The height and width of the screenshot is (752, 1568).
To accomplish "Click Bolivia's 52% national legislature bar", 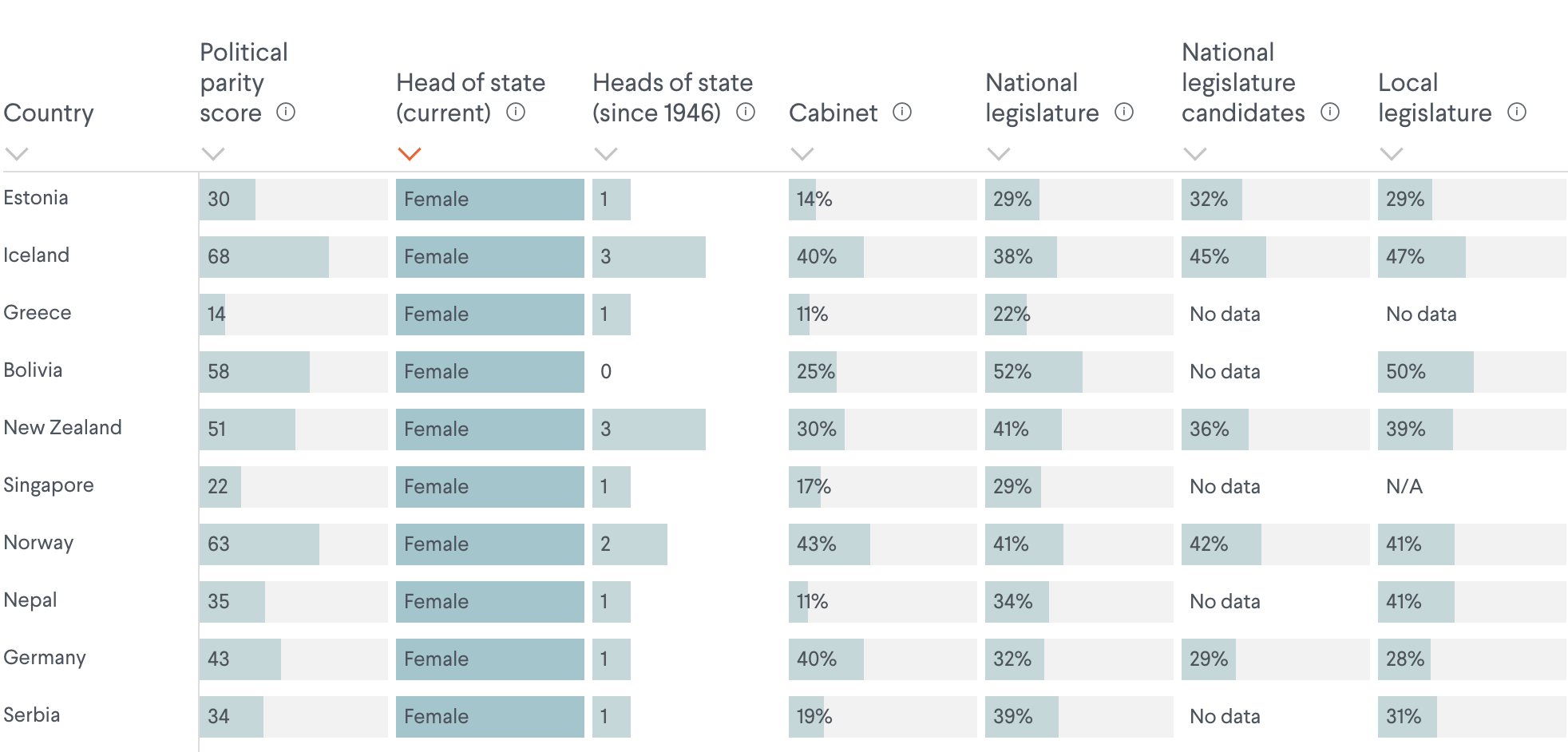I will [1033, 372].
